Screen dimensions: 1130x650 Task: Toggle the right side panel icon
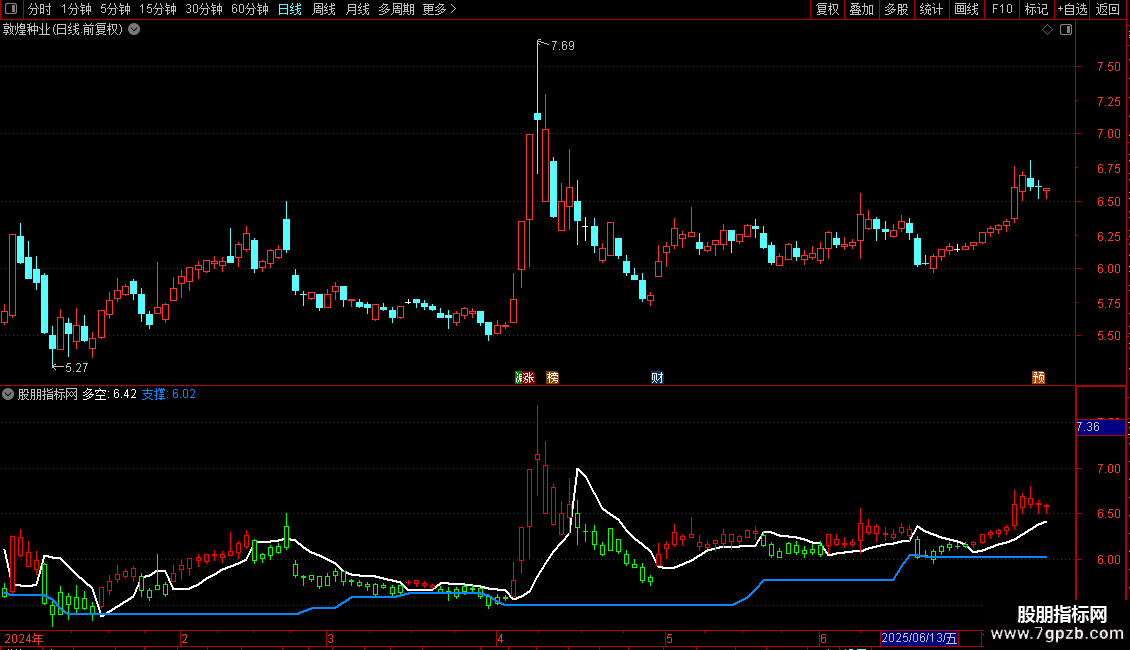pos(1066,30)
